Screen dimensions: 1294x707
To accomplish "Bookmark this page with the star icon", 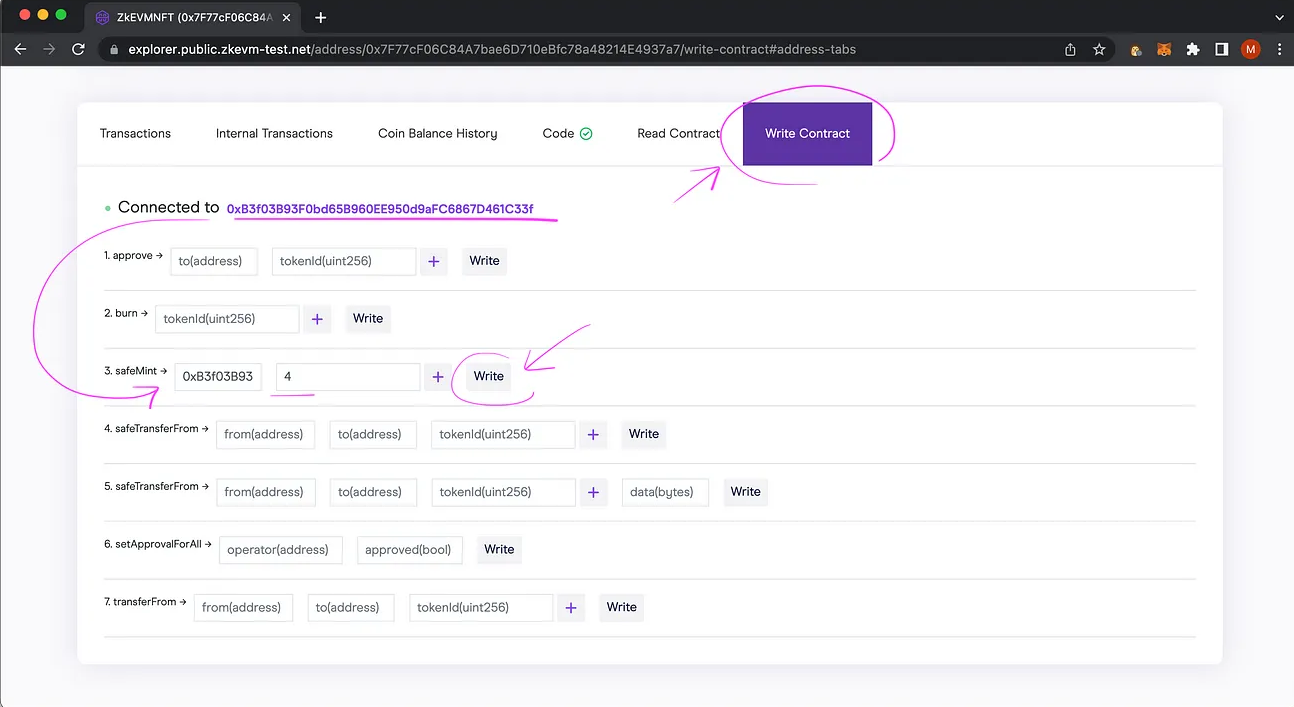I will pos(1099,49).
